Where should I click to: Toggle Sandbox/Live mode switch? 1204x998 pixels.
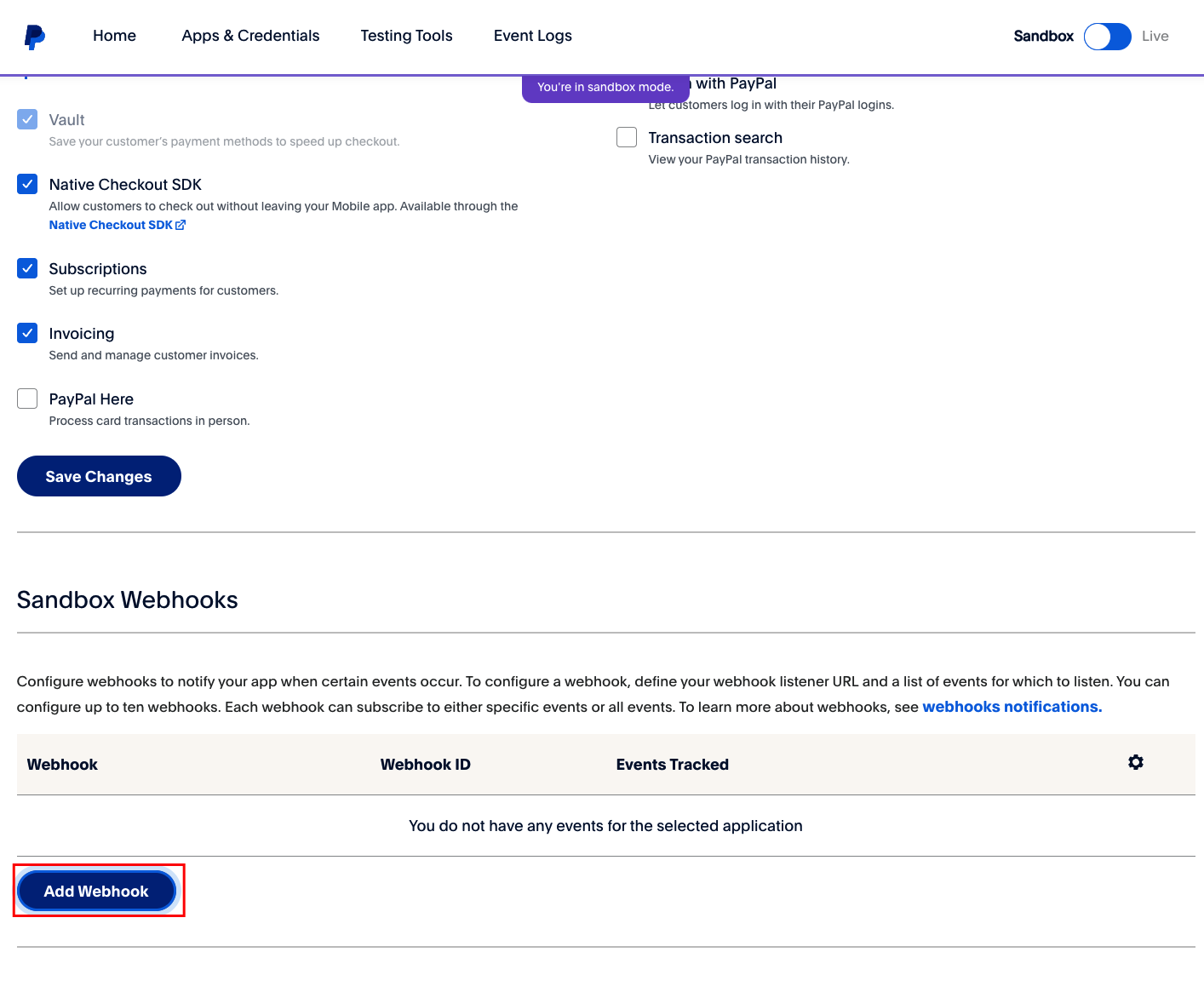tap(1106, 37)
